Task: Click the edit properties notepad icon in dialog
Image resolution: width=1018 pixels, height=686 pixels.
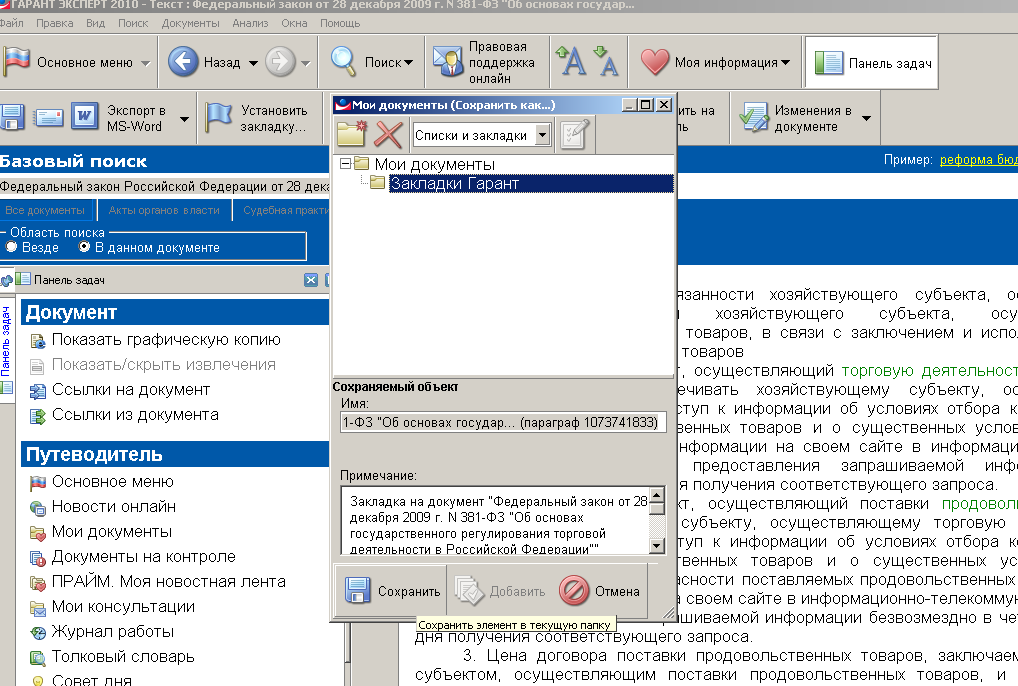Action: click(575, 134)
